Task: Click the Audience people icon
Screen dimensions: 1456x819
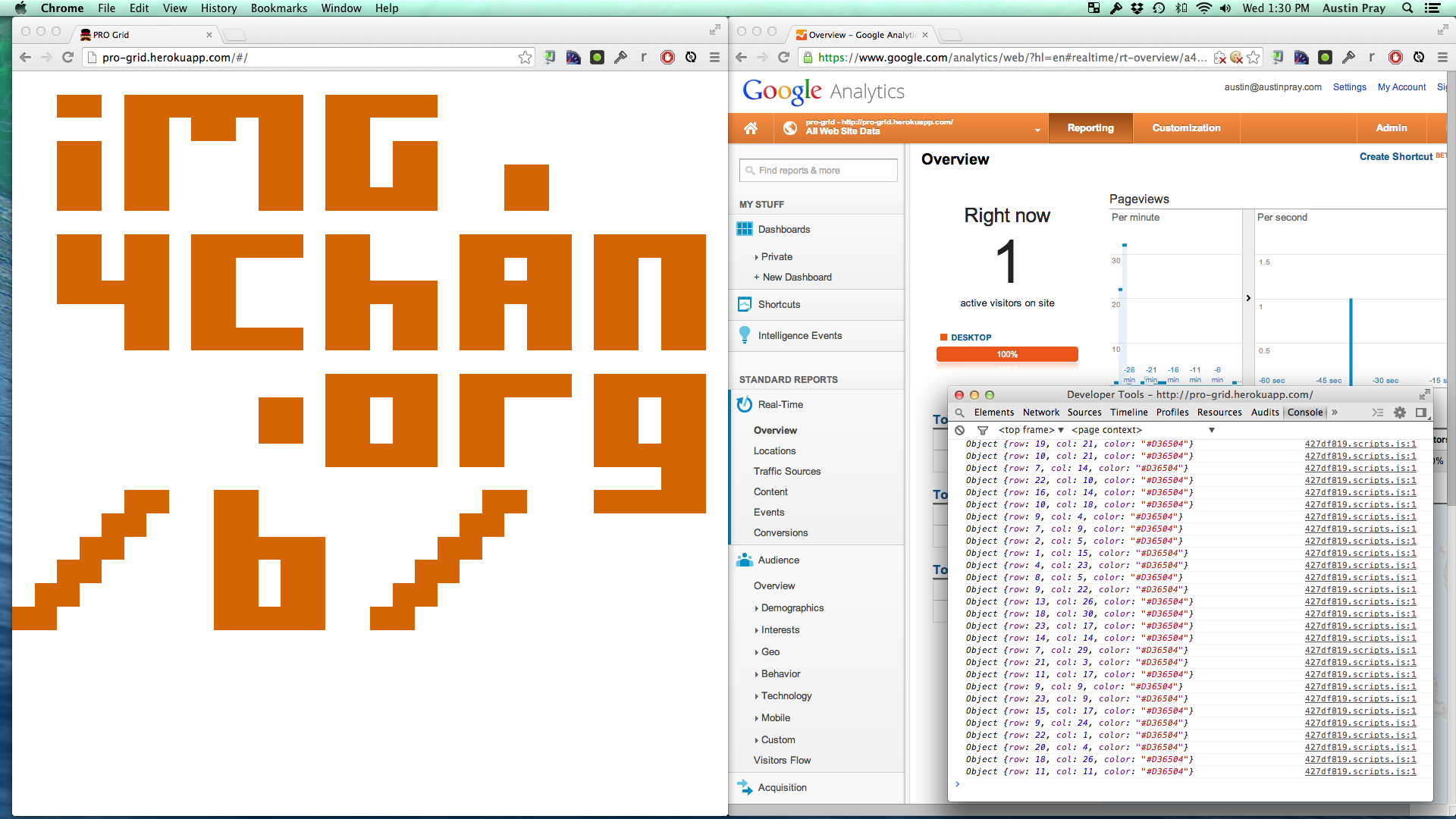Action: tap(744, 560)
